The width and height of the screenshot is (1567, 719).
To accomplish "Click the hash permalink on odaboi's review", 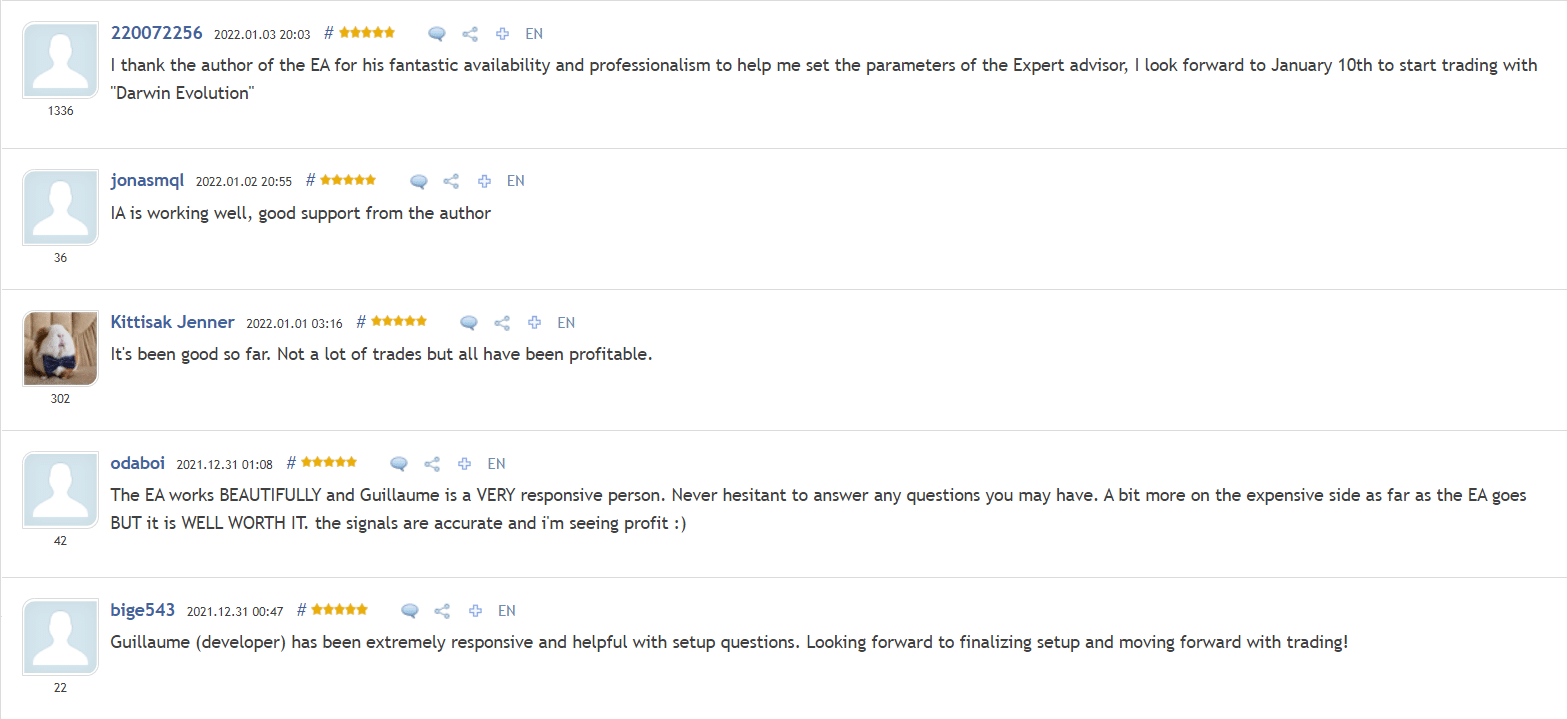I will pyautogui.click(x=290, y=462).
